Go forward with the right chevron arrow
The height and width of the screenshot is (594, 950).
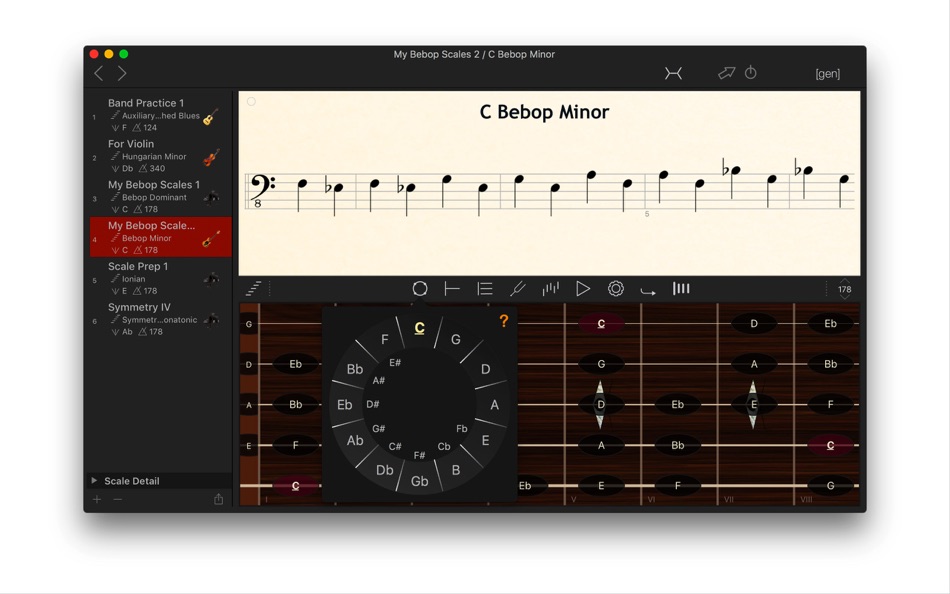[122, 73]
